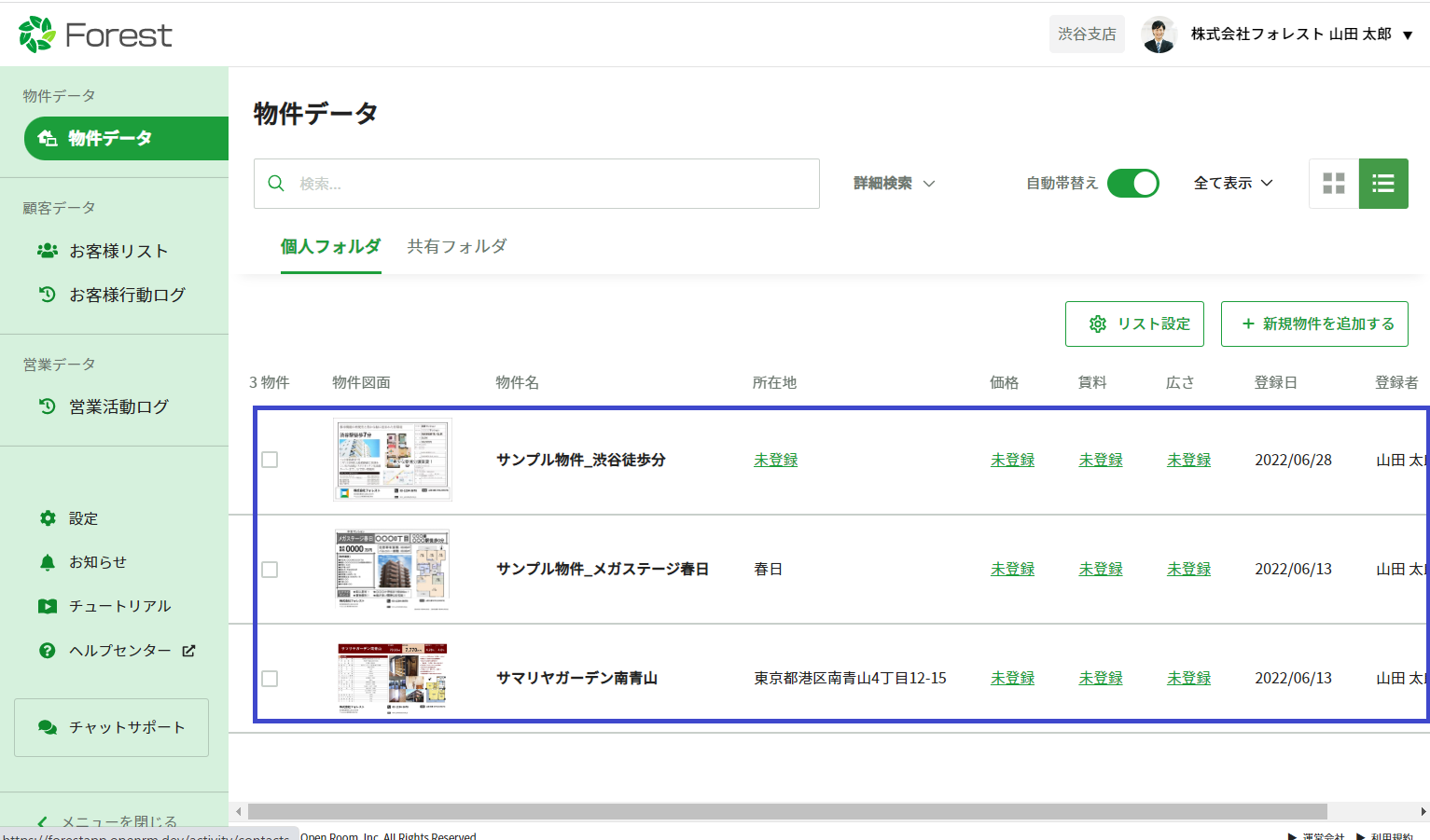Click user profile avatar
Image resolution: width=1430 pixels, height=840 pixels.
click(x=1159, y=34)
